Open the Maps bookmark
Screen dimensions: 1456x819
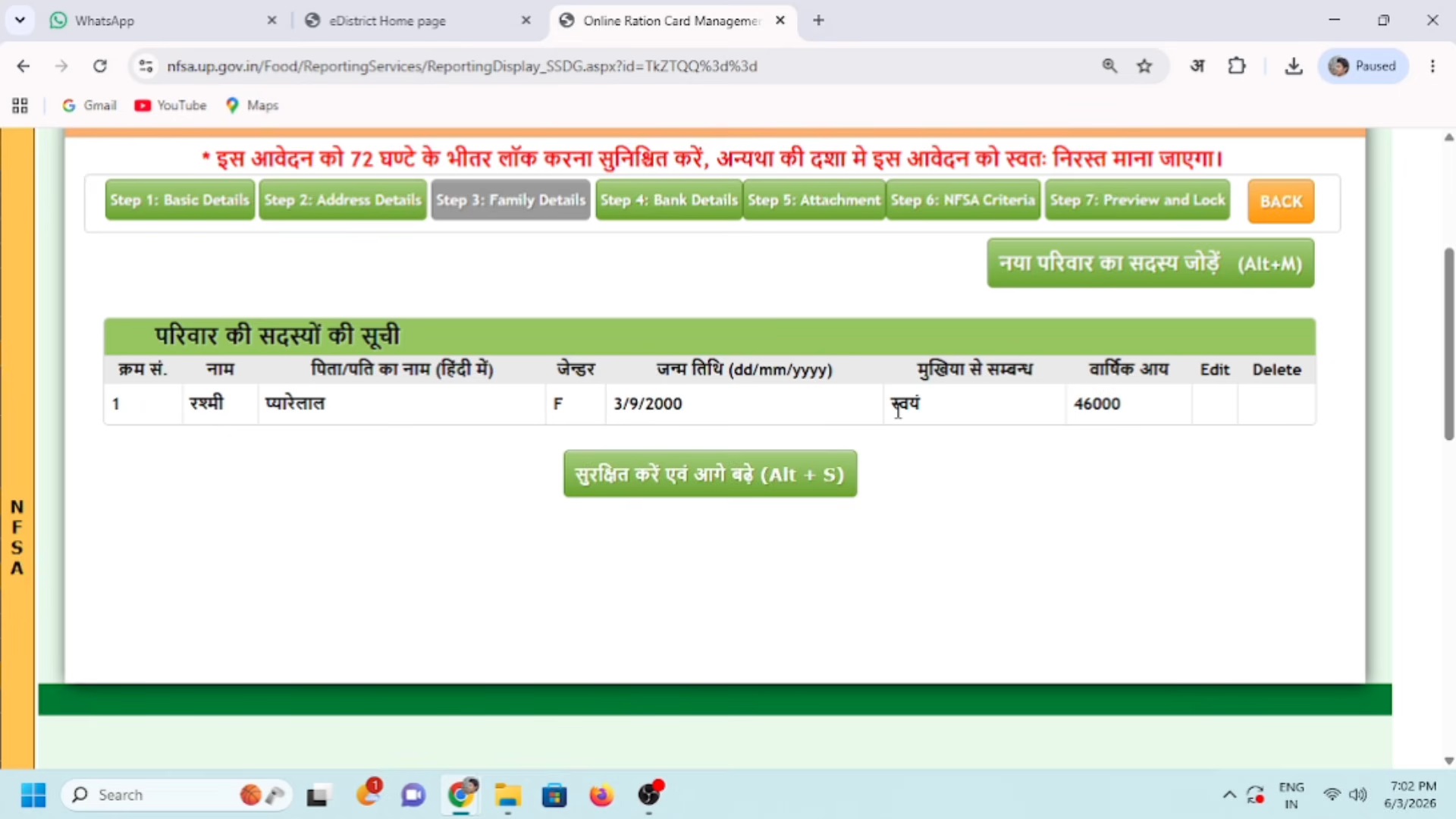click(x=253, y=105)
